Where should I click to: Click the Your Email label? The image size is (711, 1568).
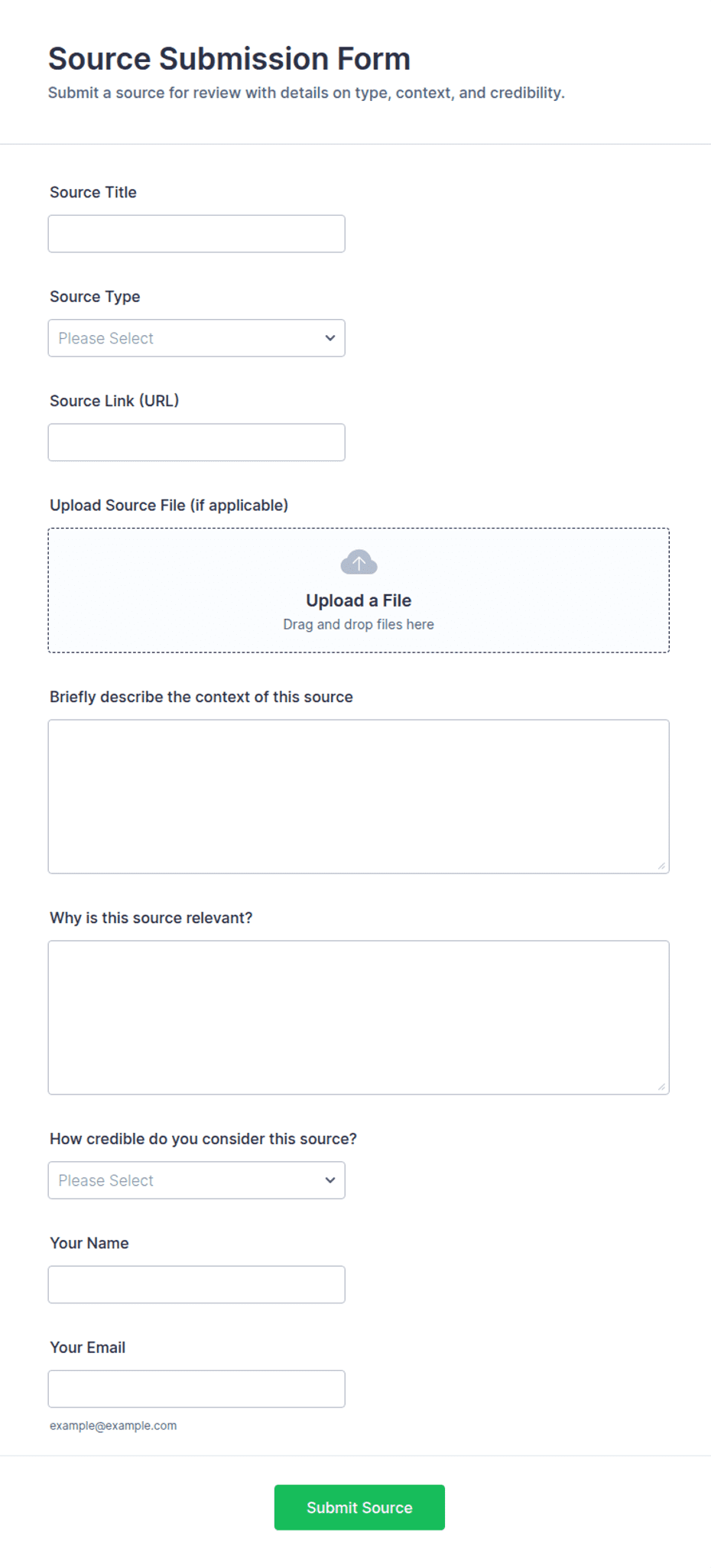(x=88, y=1348)
